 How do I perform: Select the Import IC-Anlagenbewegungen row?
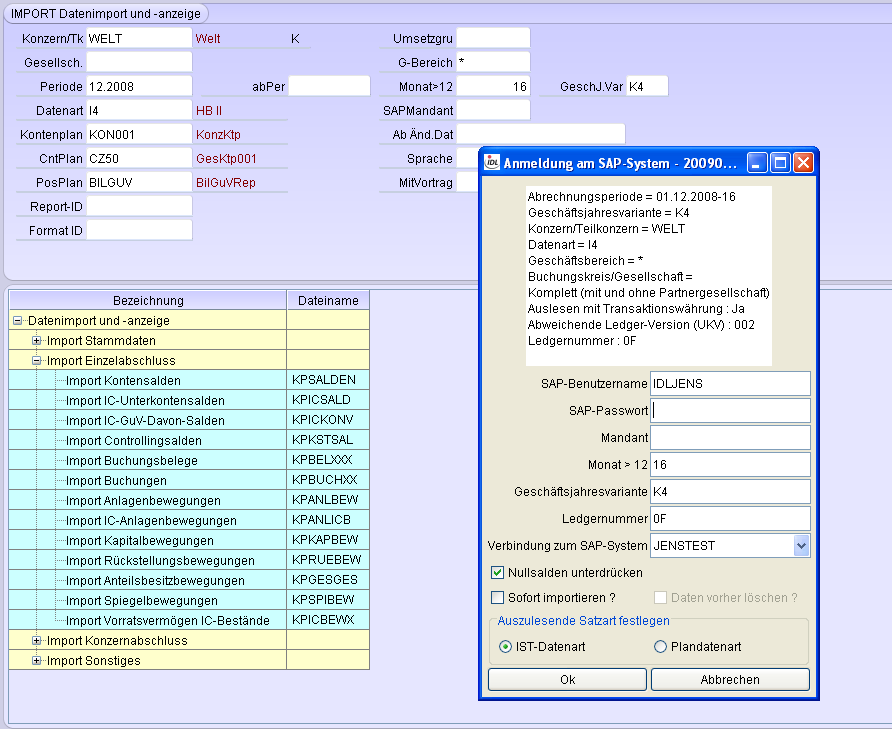[189, 520]
